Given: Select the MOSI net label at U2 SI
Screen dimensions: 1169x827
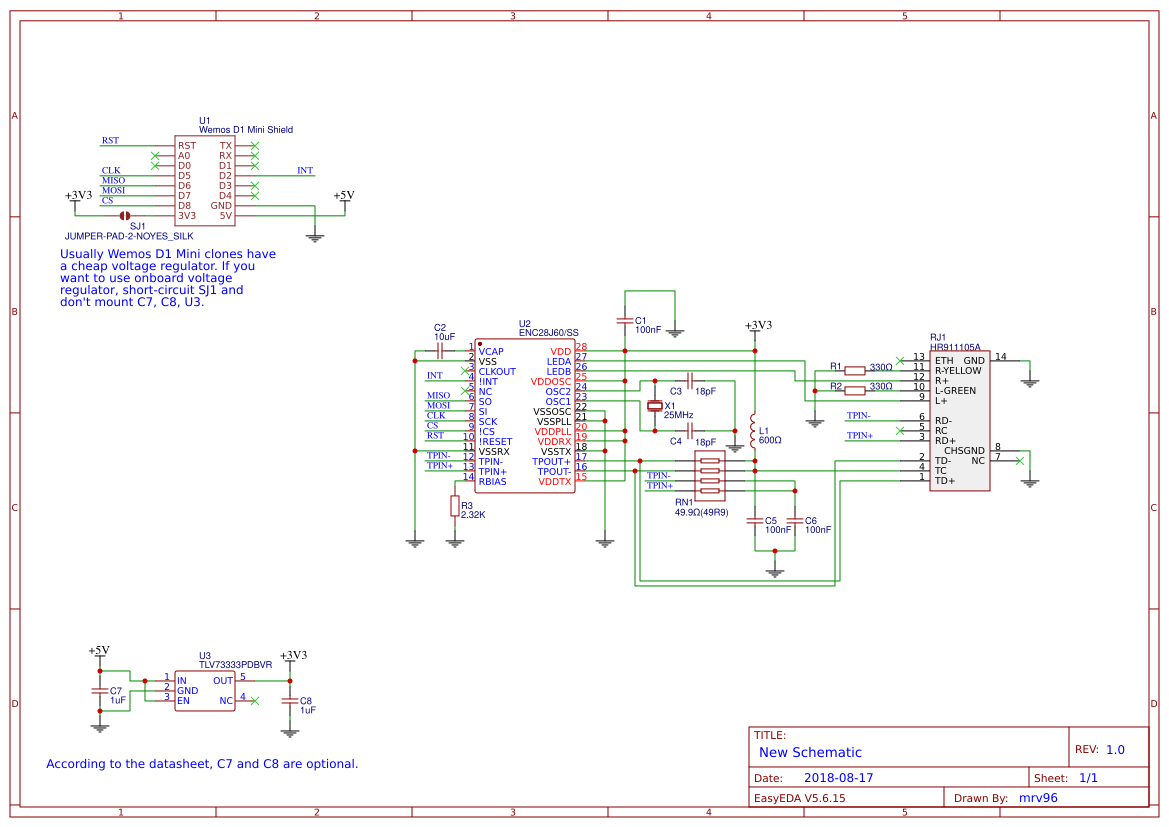Looking at the screenshot, I should tap(438, 406).
